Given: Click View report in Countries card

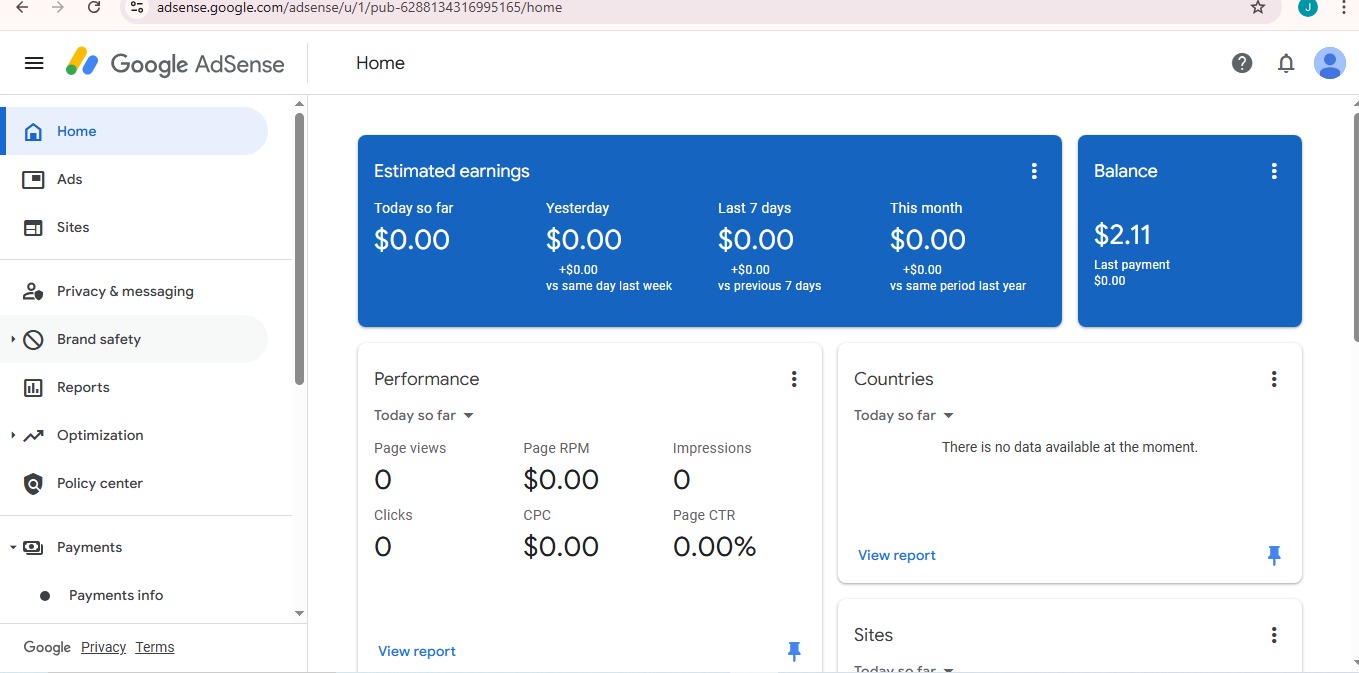Looking at the screenshot, I should pyautogui.click(x=897, y=555).
